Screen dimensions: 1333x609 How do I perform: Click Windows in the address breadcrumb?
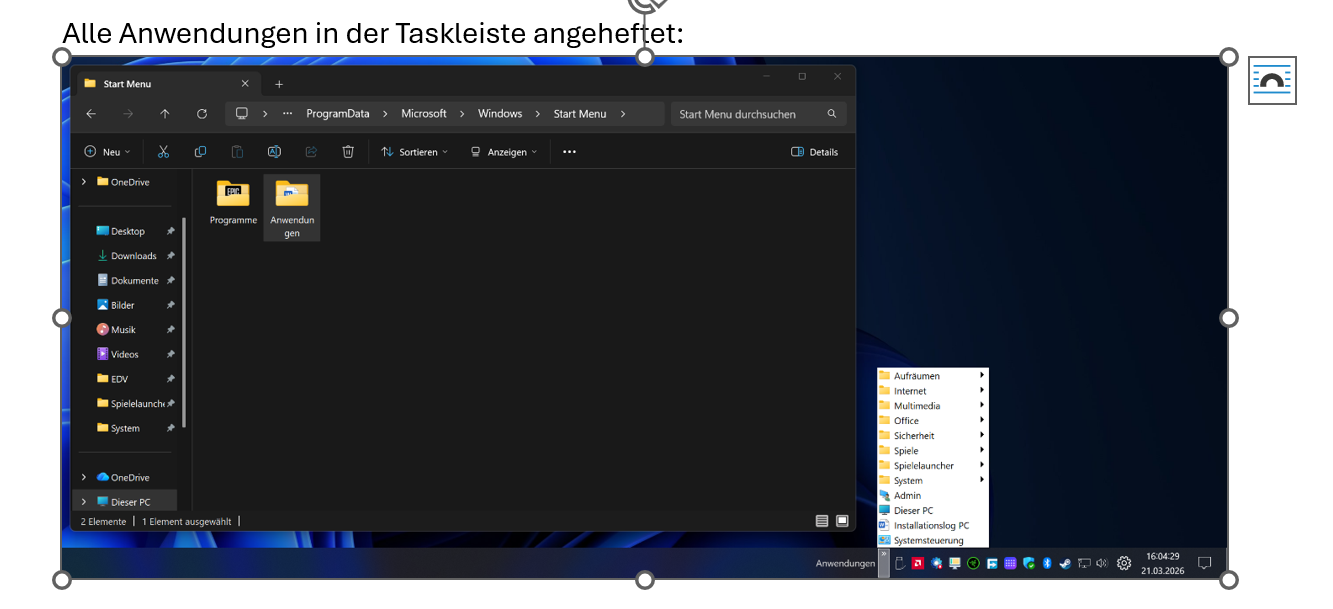click(x=500, y=114)
